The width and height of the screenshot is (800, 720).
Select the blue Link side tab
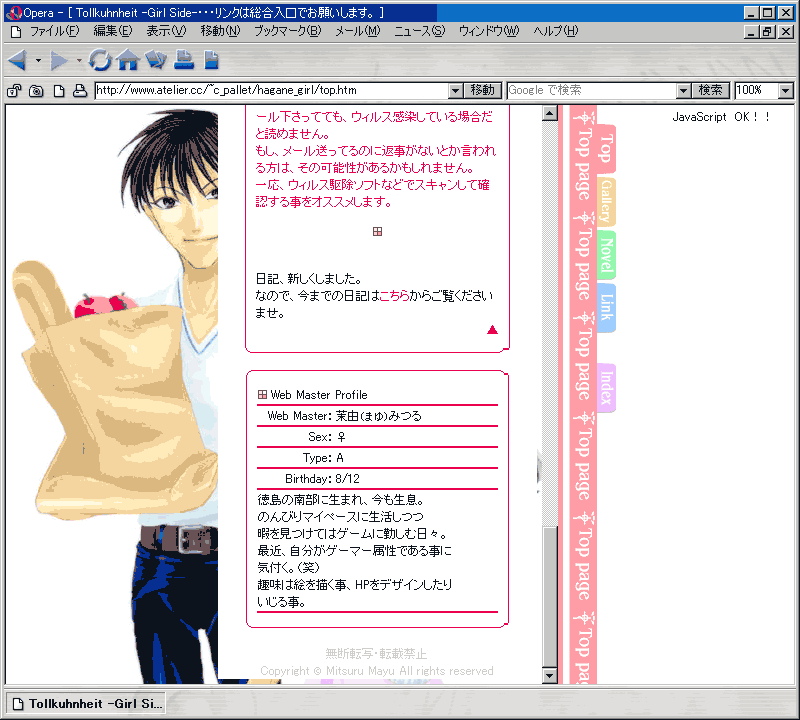pos(606,308)
